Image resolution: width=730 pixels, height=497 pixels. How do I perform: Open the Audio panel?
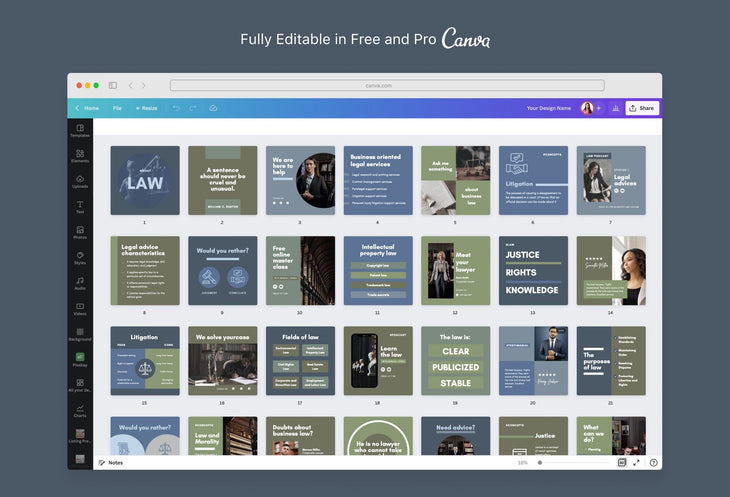pyautogui.click(x=80, y=283)
